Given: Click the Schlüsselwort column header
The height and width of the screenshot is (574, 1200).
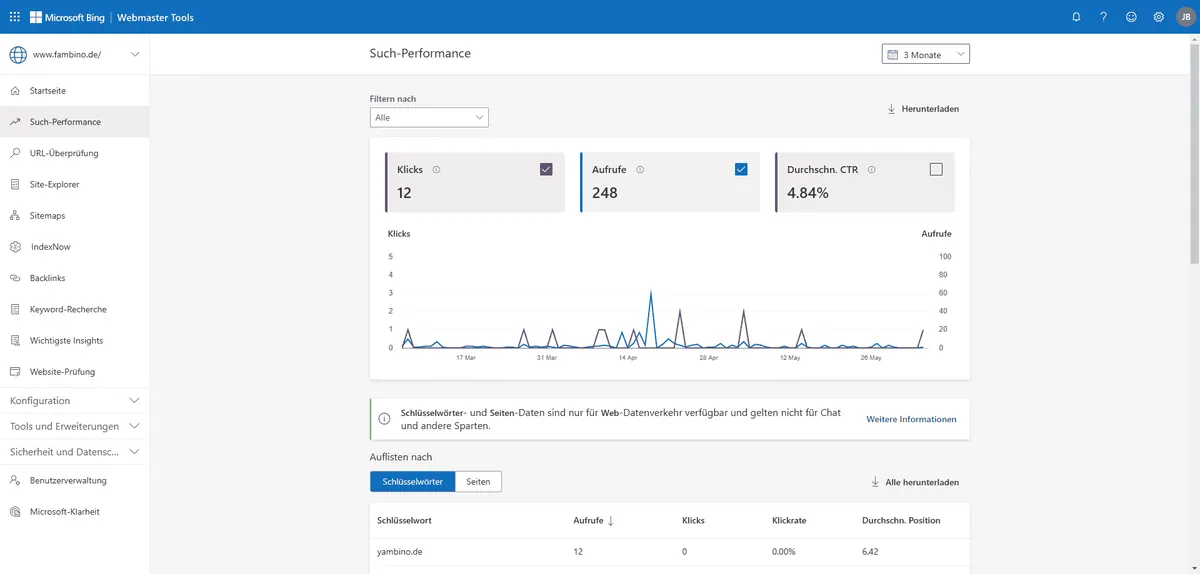Looking at the screenshot, I should pyautogui.click(x=404, y=521).
